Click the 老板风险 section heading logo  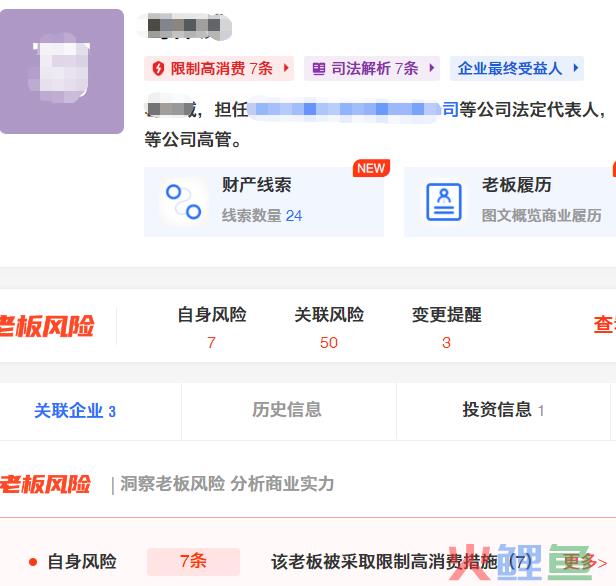(45, 484)
